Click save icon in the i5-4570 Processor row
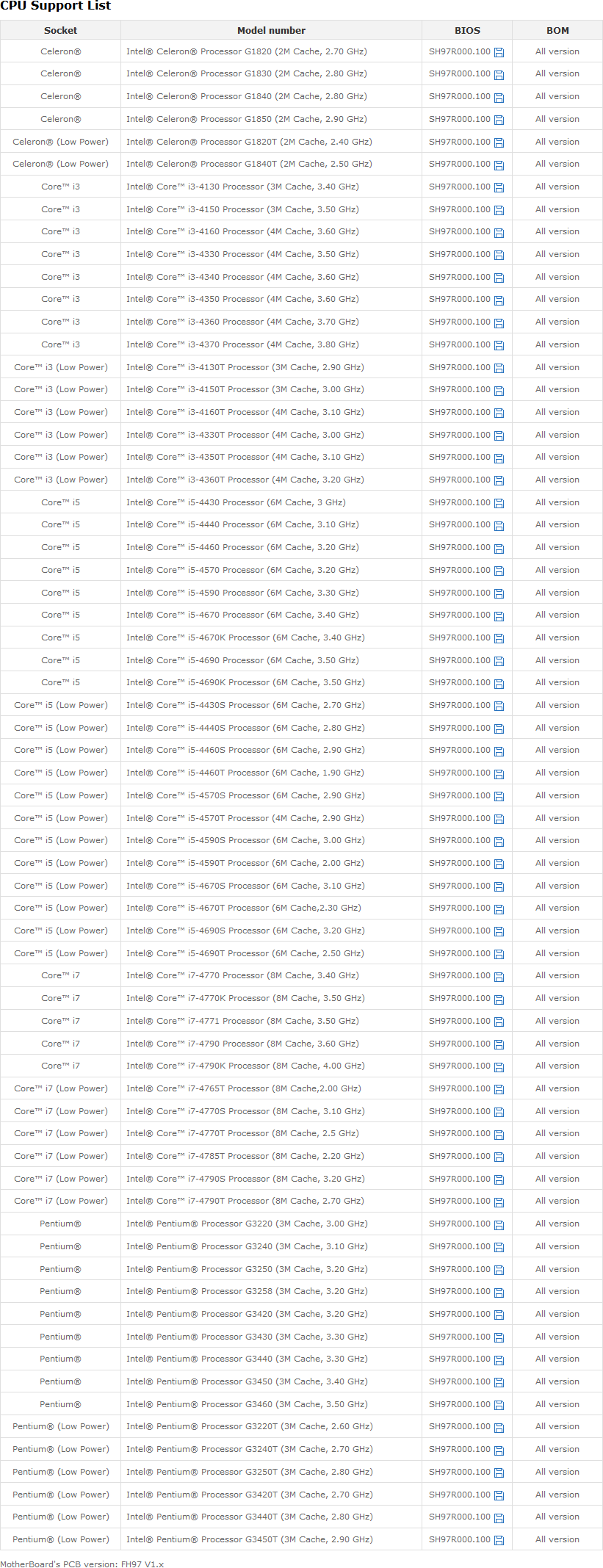Image resolution: width=603 pixels, height=1568 pixels. pyautogui.click(x=499, y=571)
